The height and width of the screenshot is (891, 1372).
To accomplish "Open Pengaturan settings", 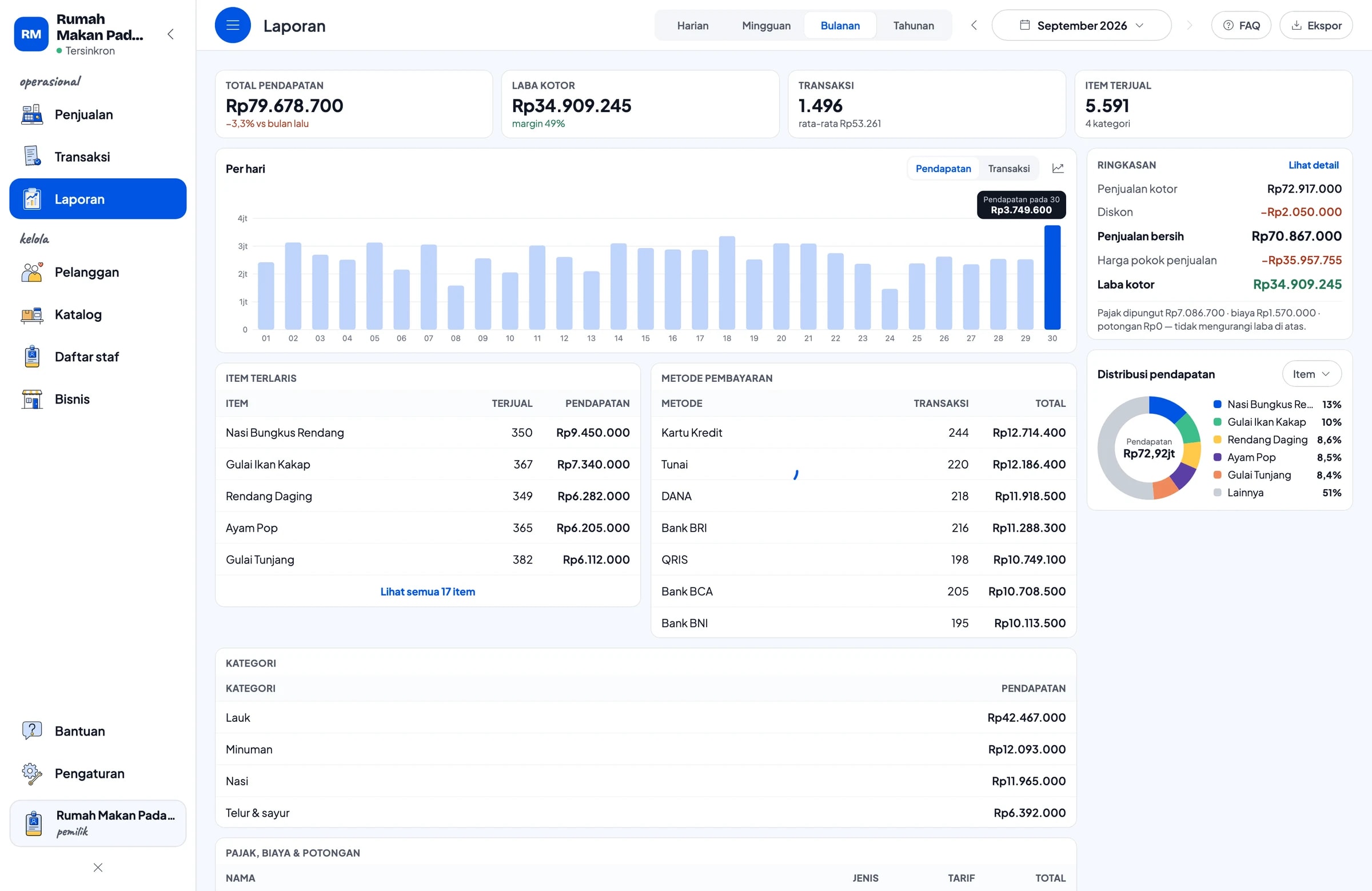I will click(98, 773).
